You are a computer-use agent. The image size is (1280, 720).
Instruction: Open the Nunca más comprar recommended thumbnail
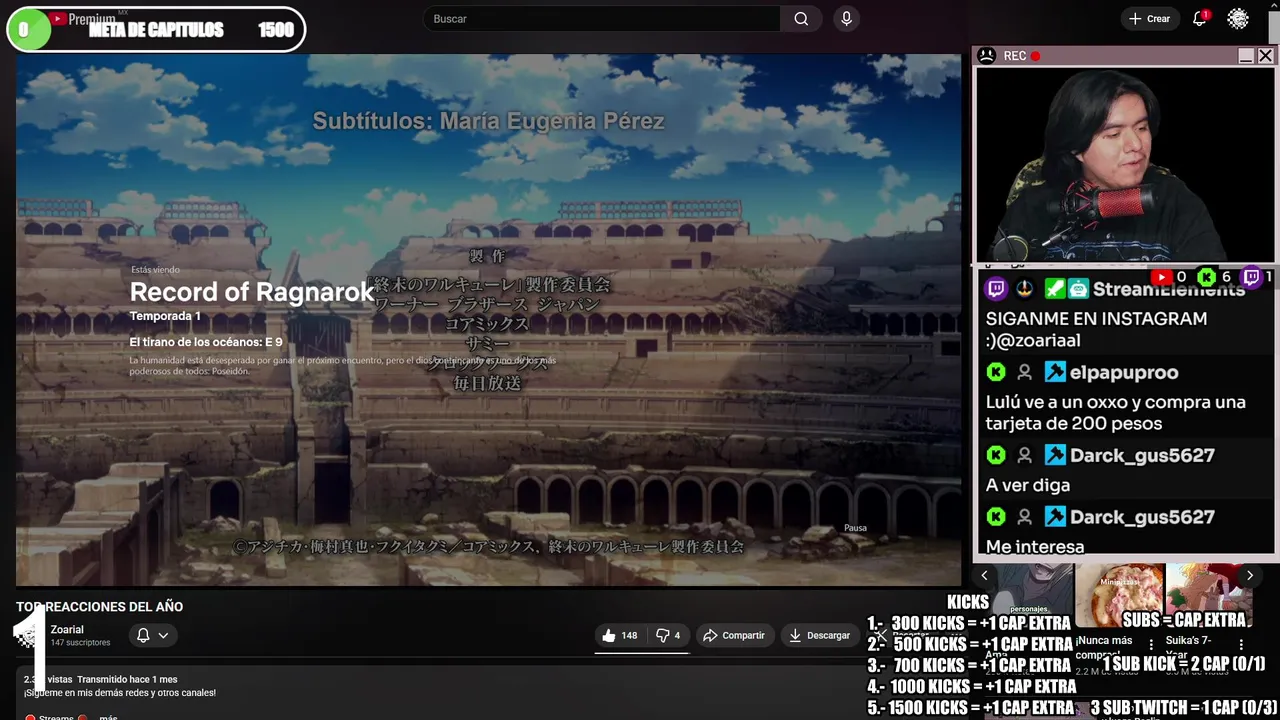1119,596
